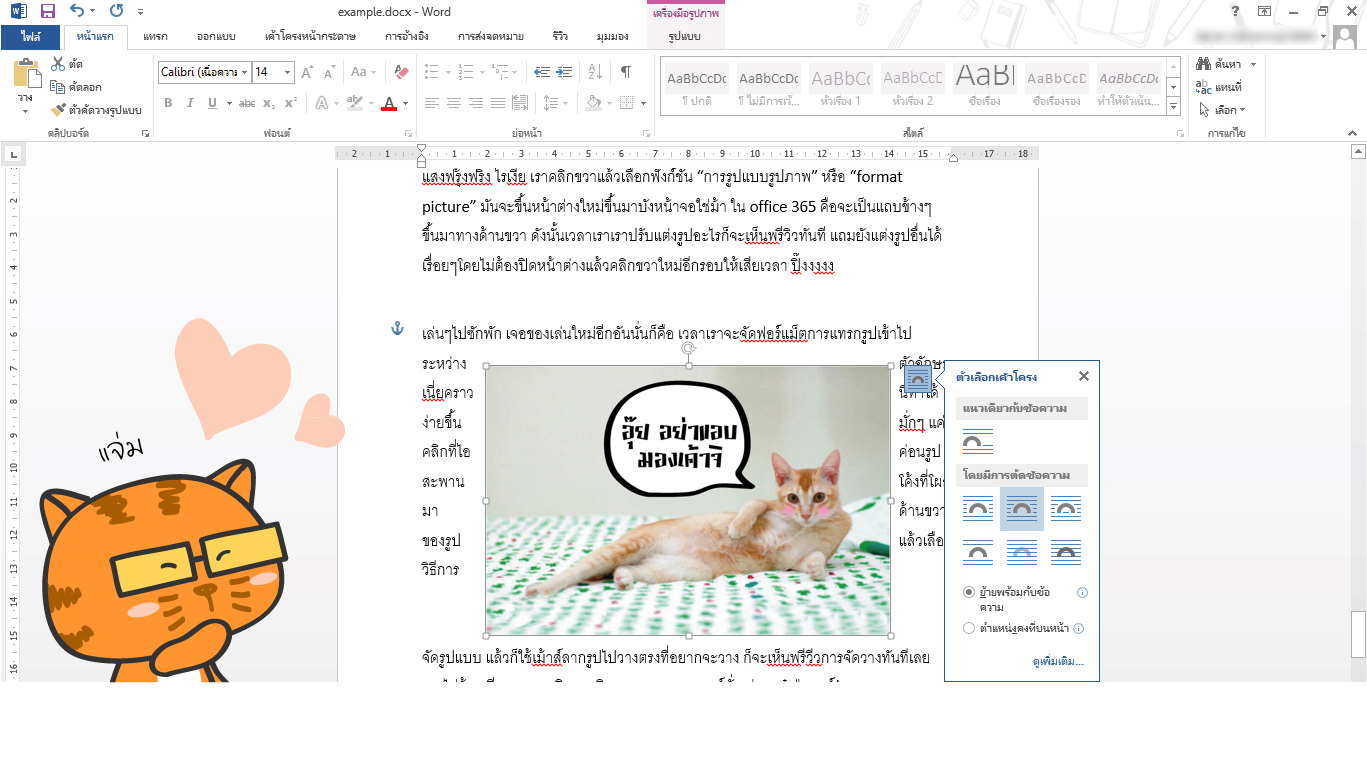1367x777 pixels.
Task: Toggle subscript formatting
Action: 269,103
